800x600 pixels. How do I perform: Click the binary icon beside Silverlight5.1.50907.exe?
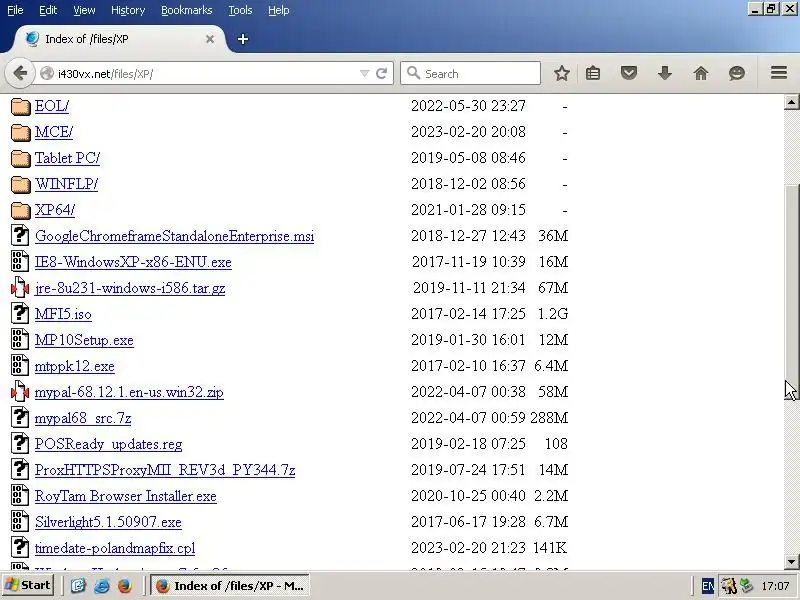point(20,521)
